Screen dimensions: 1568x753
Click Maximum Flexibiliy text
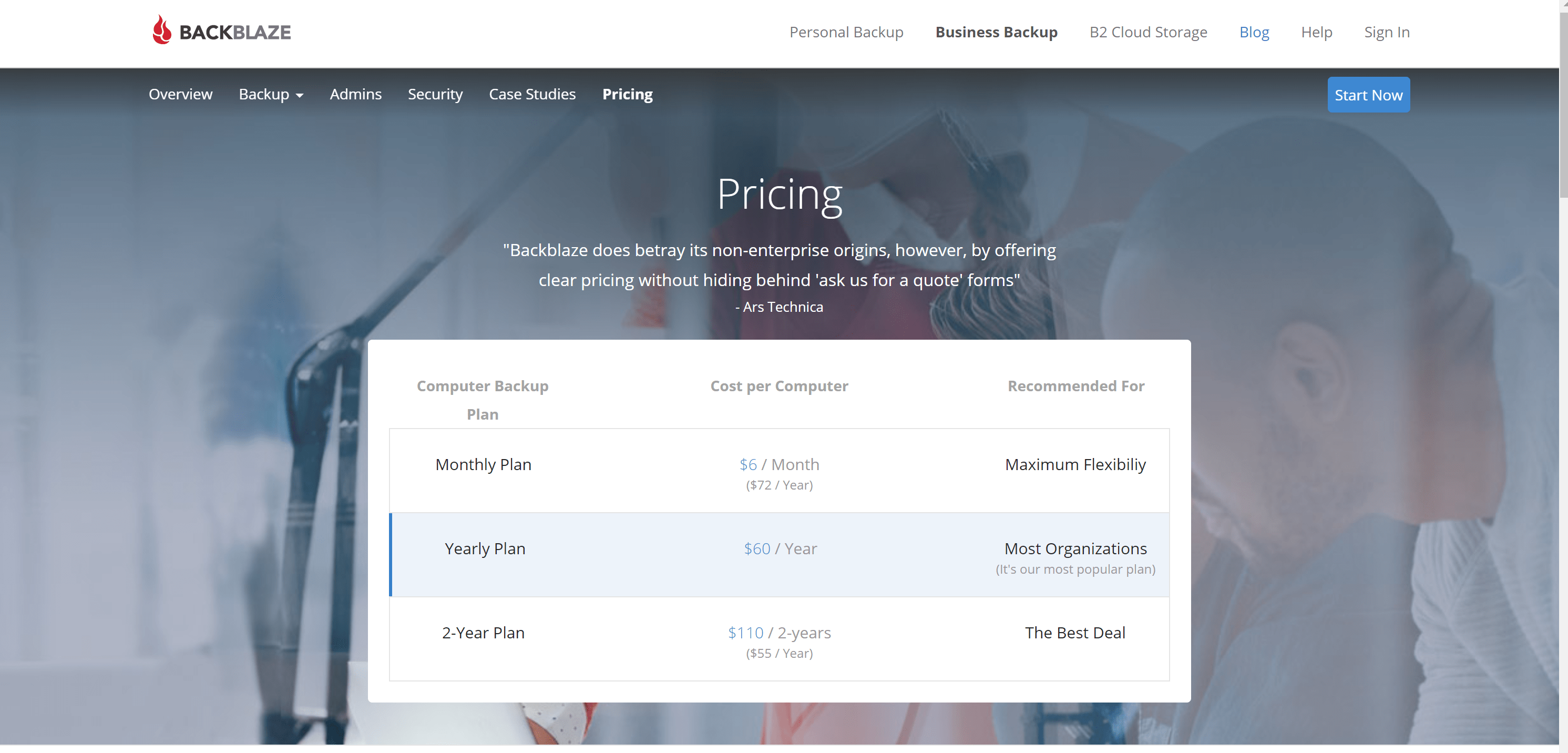[1075, 464]
